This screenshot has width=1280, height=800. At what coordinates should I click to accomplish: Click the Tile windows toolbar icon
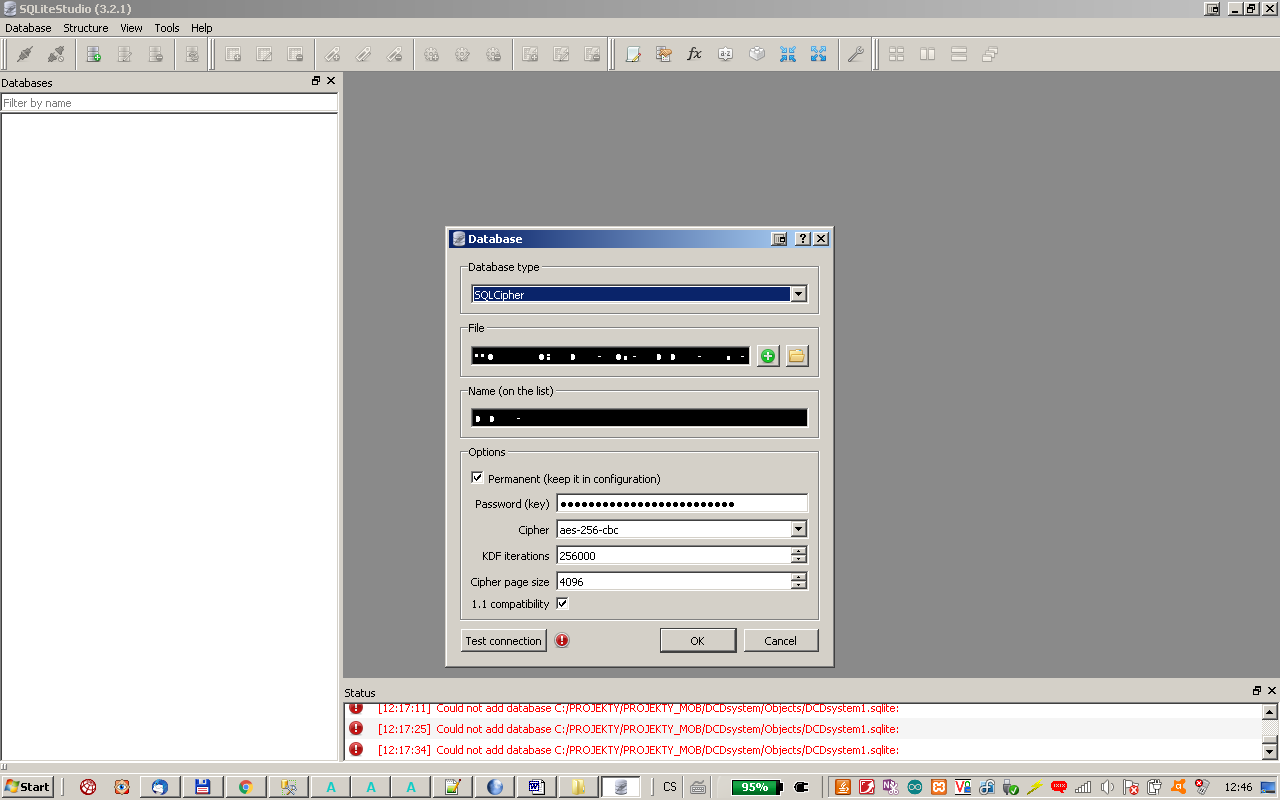(x=897, y=54)
